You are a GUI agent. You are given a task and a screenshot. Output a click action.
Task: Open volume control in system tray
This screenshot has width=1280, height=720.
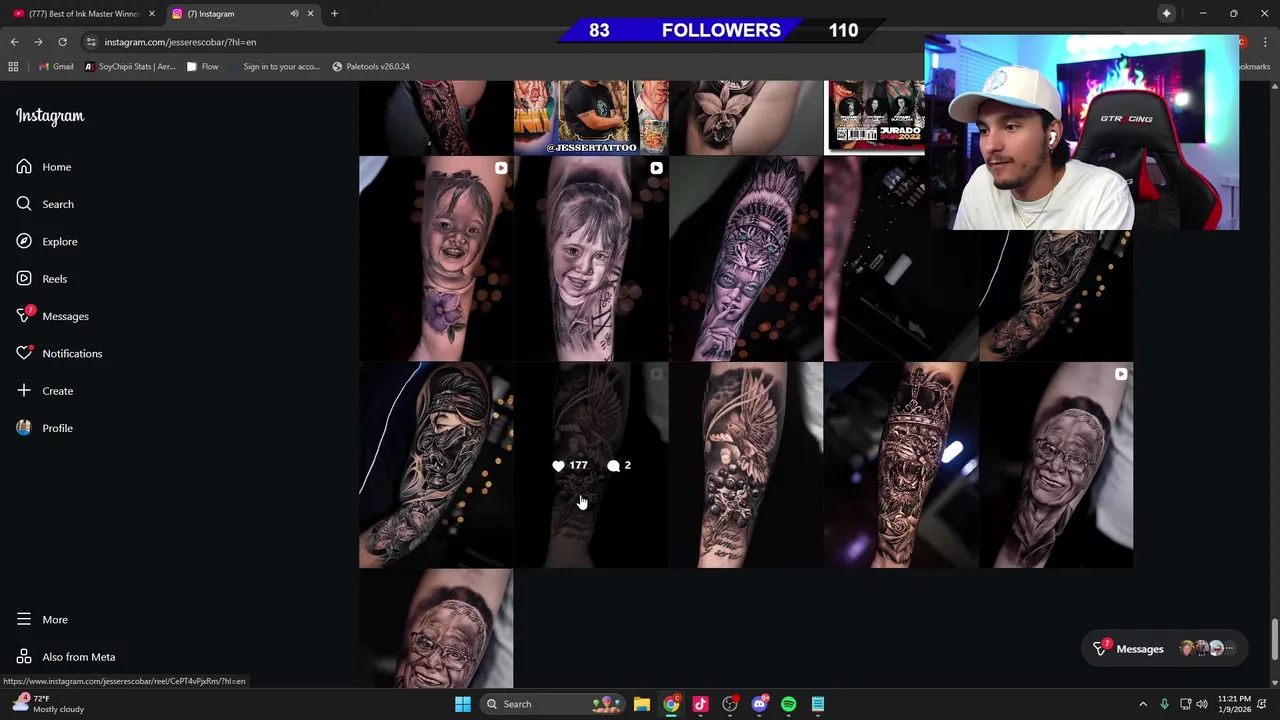1202,704
